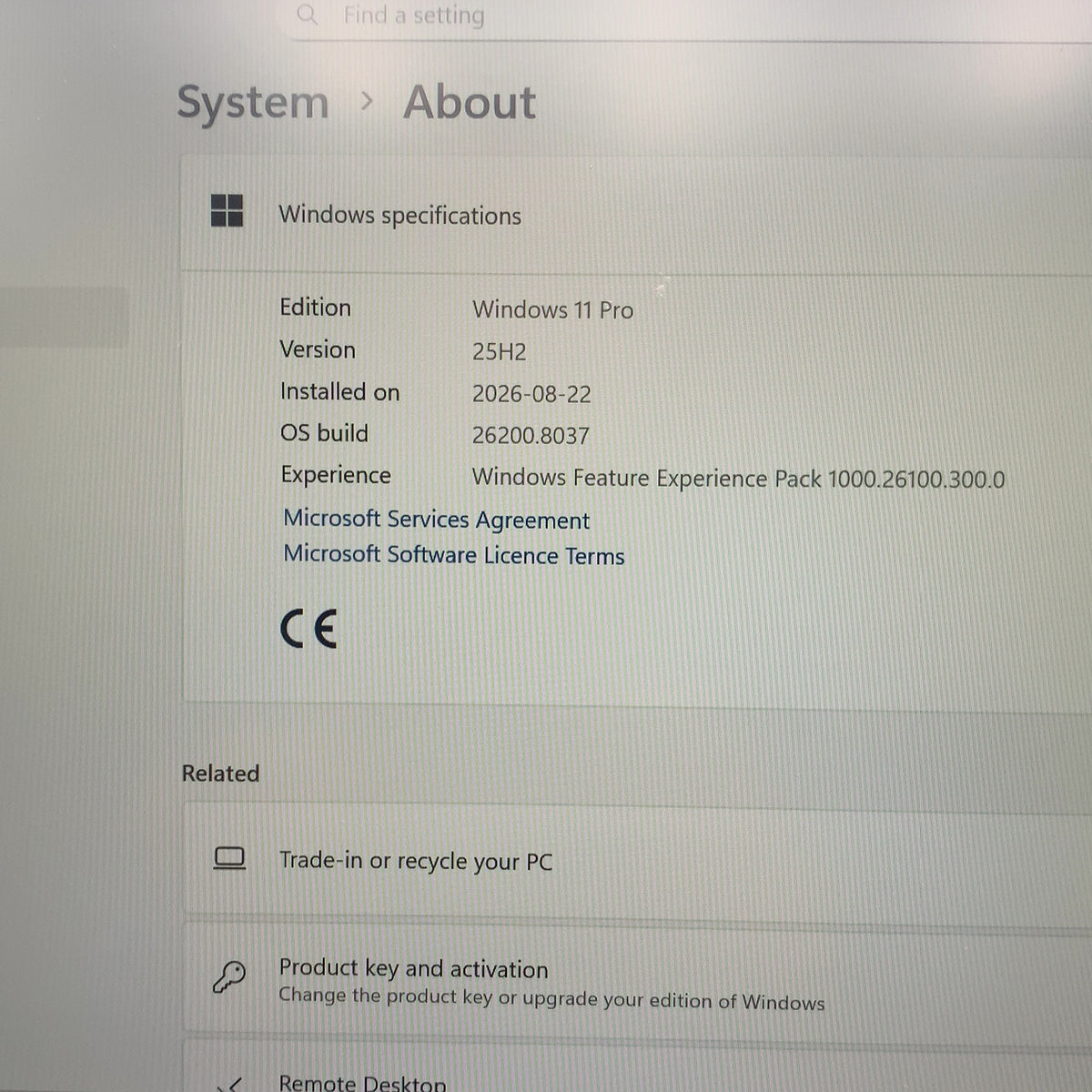This screenshot has width=1092, height=1092.
Task: Click the CE conformity mark
Action: tap(308, 629)
